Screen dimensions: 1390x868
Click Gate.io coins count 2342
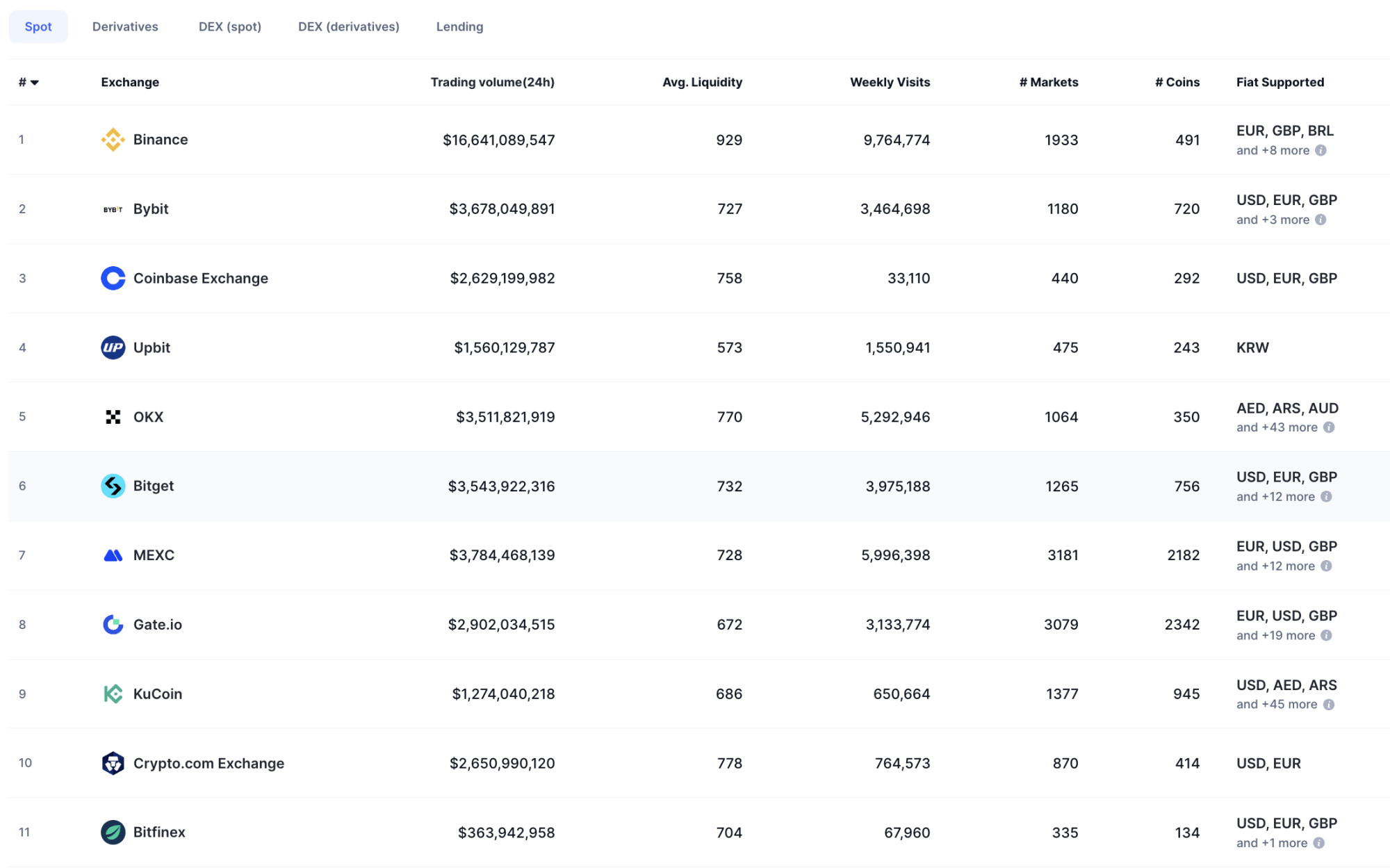coord(1182,625)
